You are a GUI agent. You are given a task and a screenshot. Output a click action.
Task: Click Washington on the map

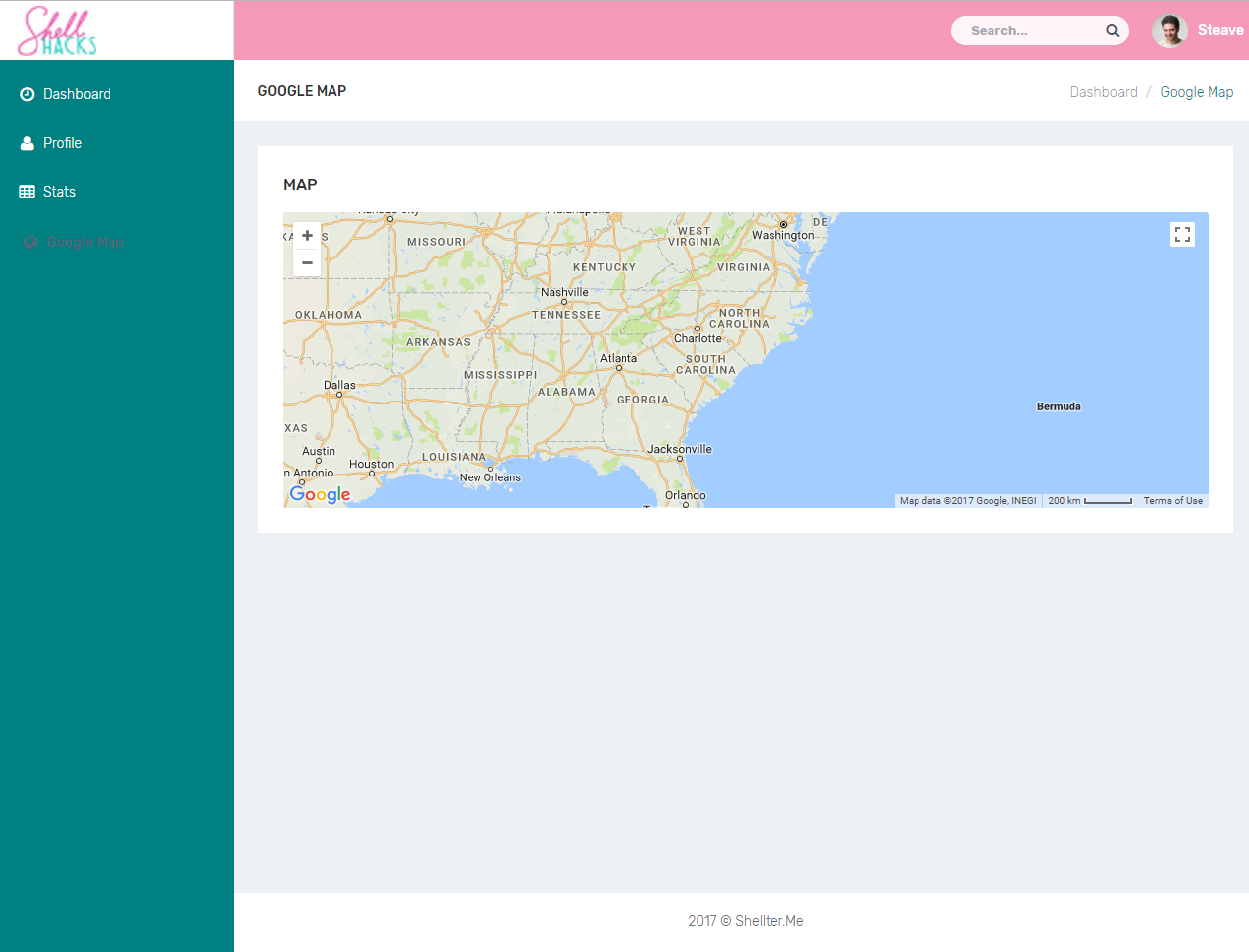783,235
